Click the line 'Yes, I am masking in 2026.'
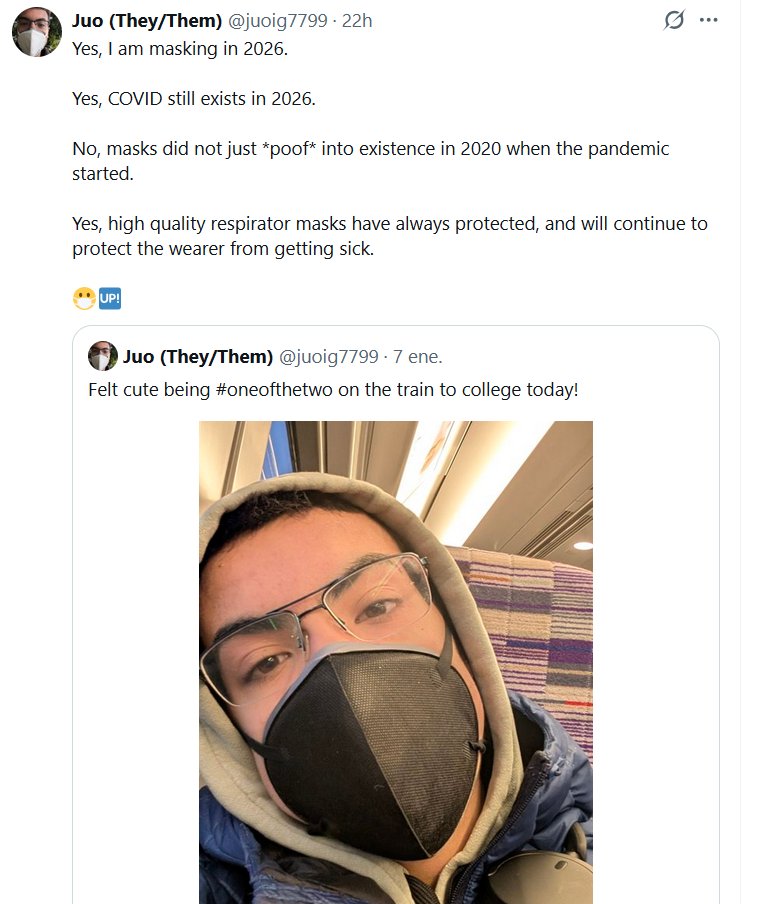762x904 pixels. click(180, 48)
